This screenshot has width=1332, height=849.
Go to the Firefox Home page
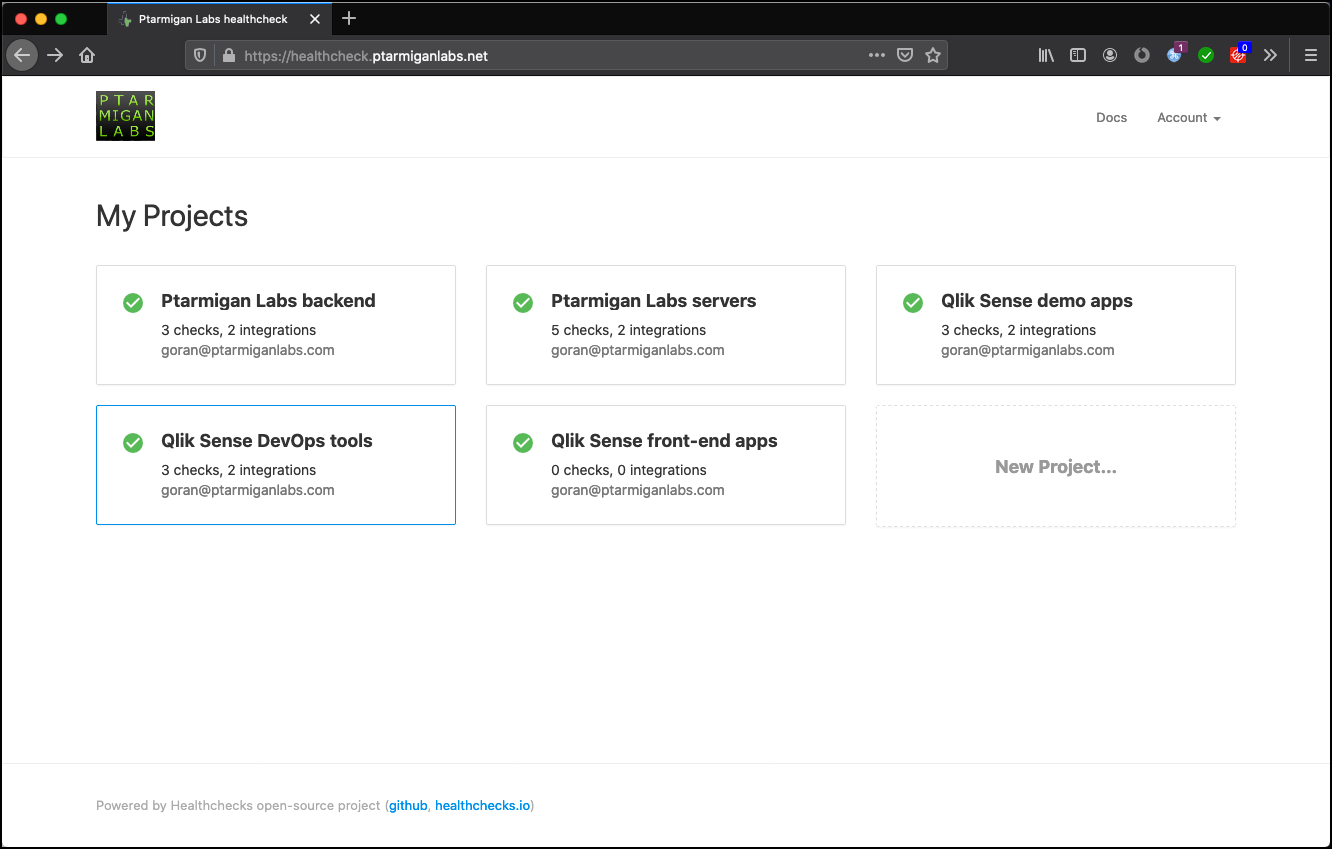pyautogui.click(x=87, y=55)
